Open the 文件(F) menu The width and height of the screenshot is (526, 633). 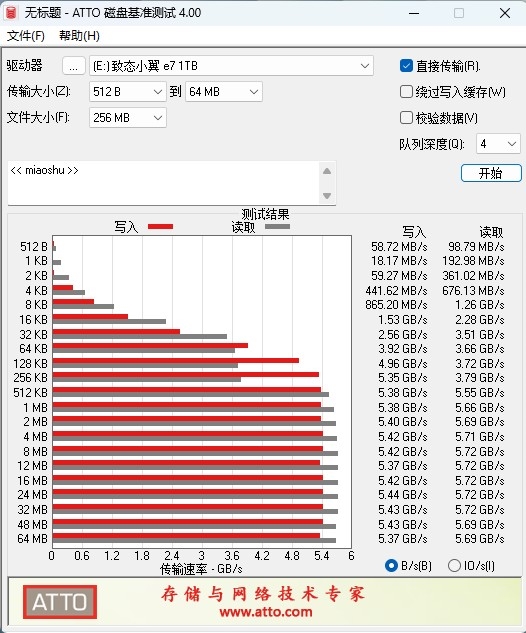25,36
